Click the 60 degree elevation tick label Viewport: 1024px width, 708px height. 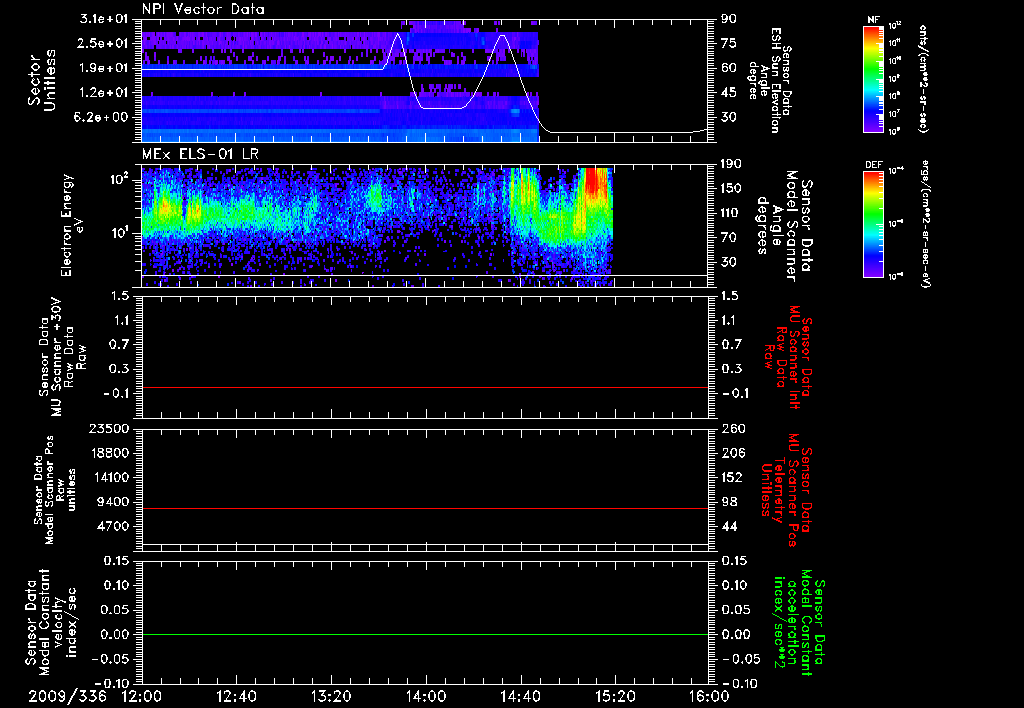[728, 68]
